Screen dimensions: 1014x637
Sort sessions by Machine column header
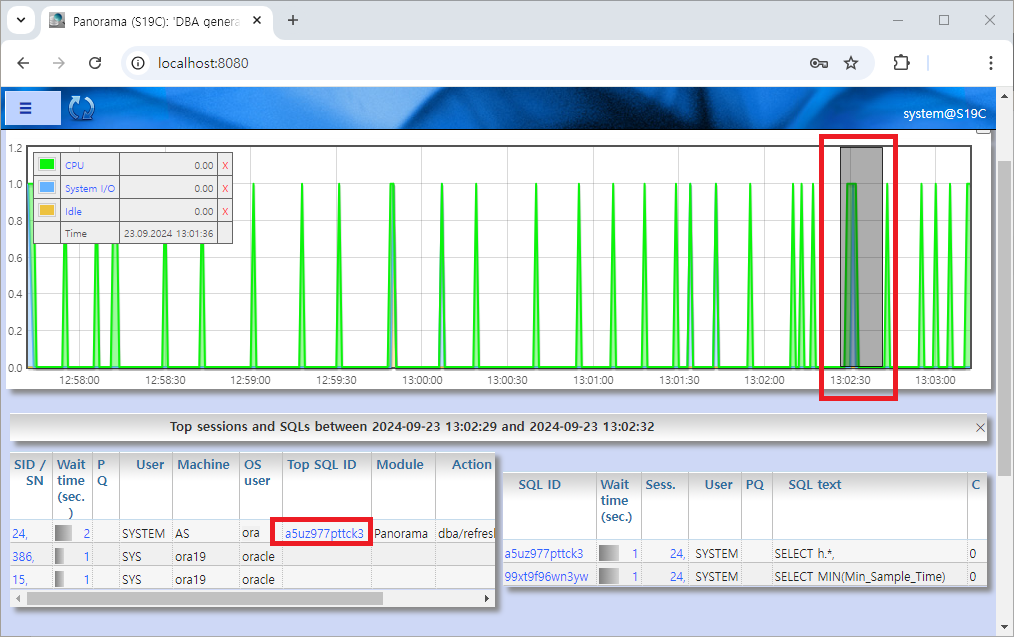tap(203, 464)
